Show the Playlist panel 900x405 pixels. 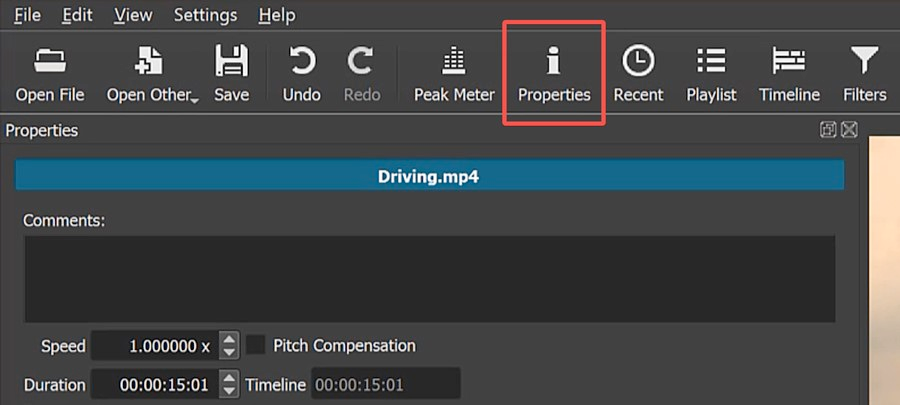click(711, 75)
